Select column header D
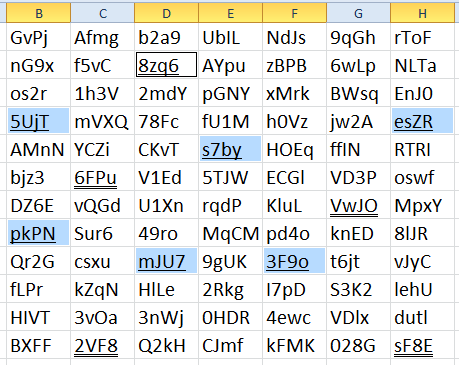459x365 pixels. tap(166, 13)
